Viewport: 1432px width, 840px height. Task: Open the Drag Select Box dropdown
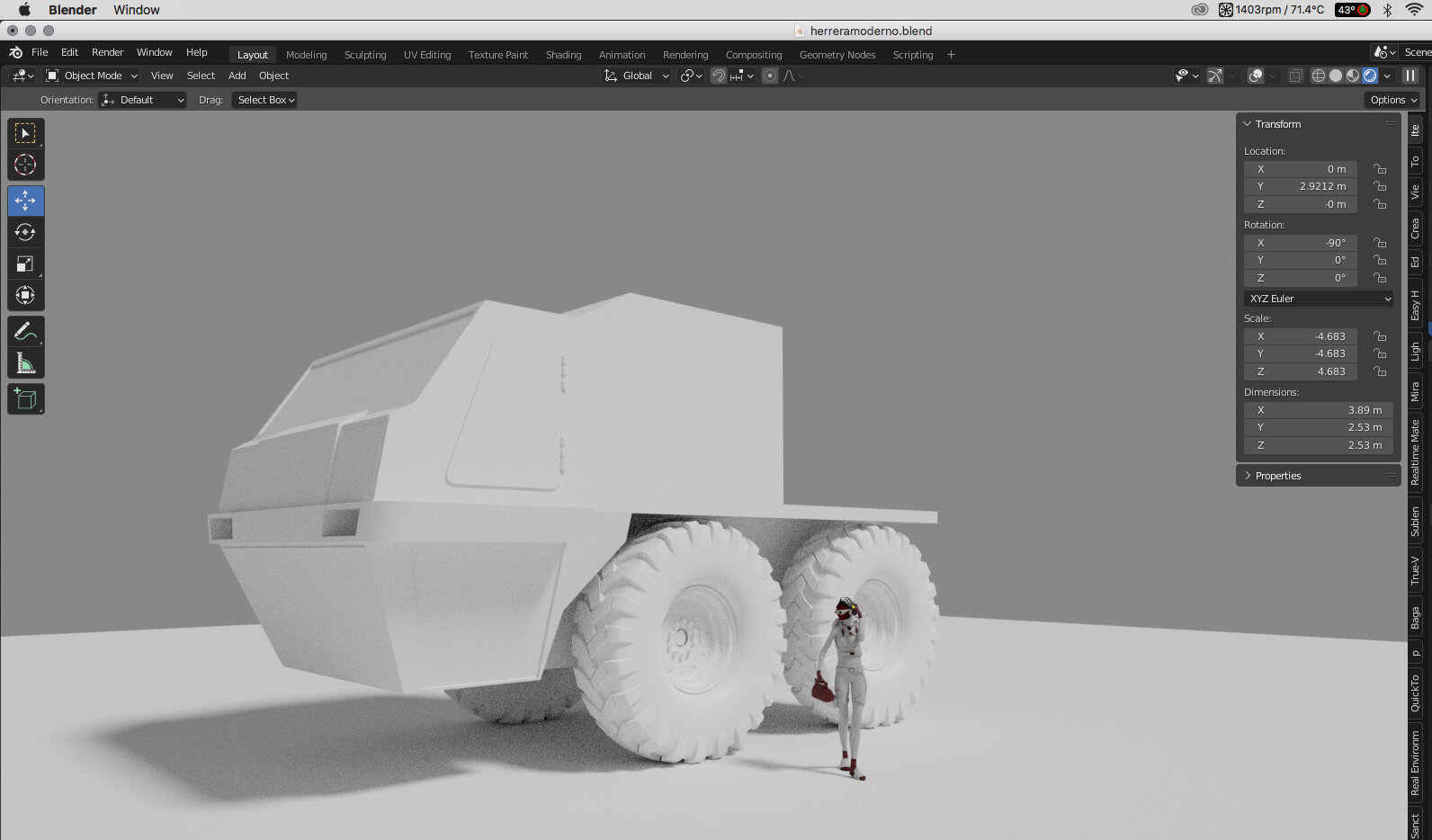[265, 100]
